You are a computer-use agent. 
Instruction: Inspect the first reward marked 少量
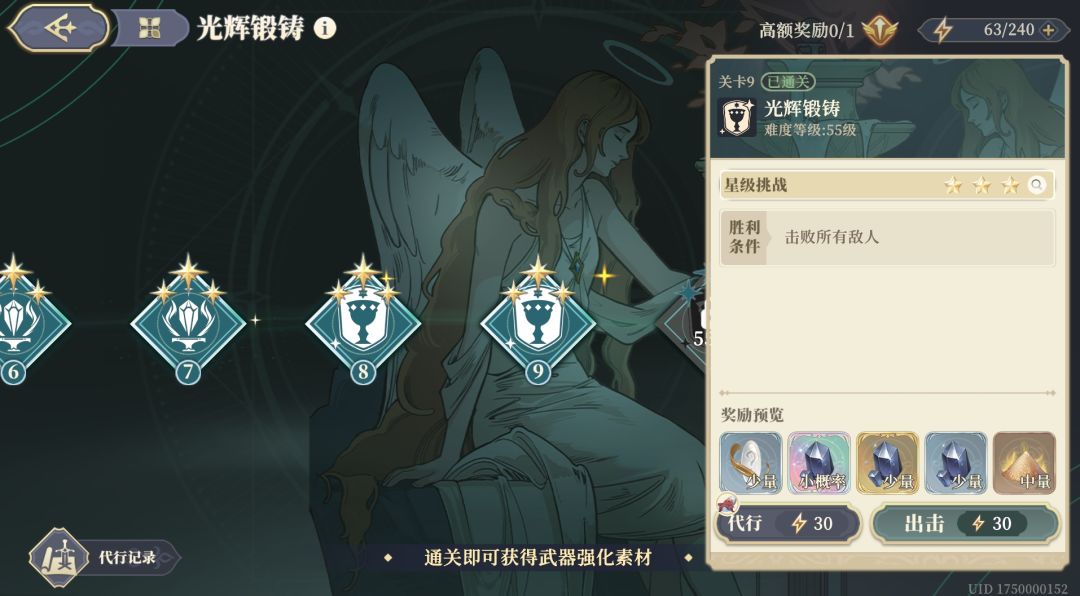[751, 462]
